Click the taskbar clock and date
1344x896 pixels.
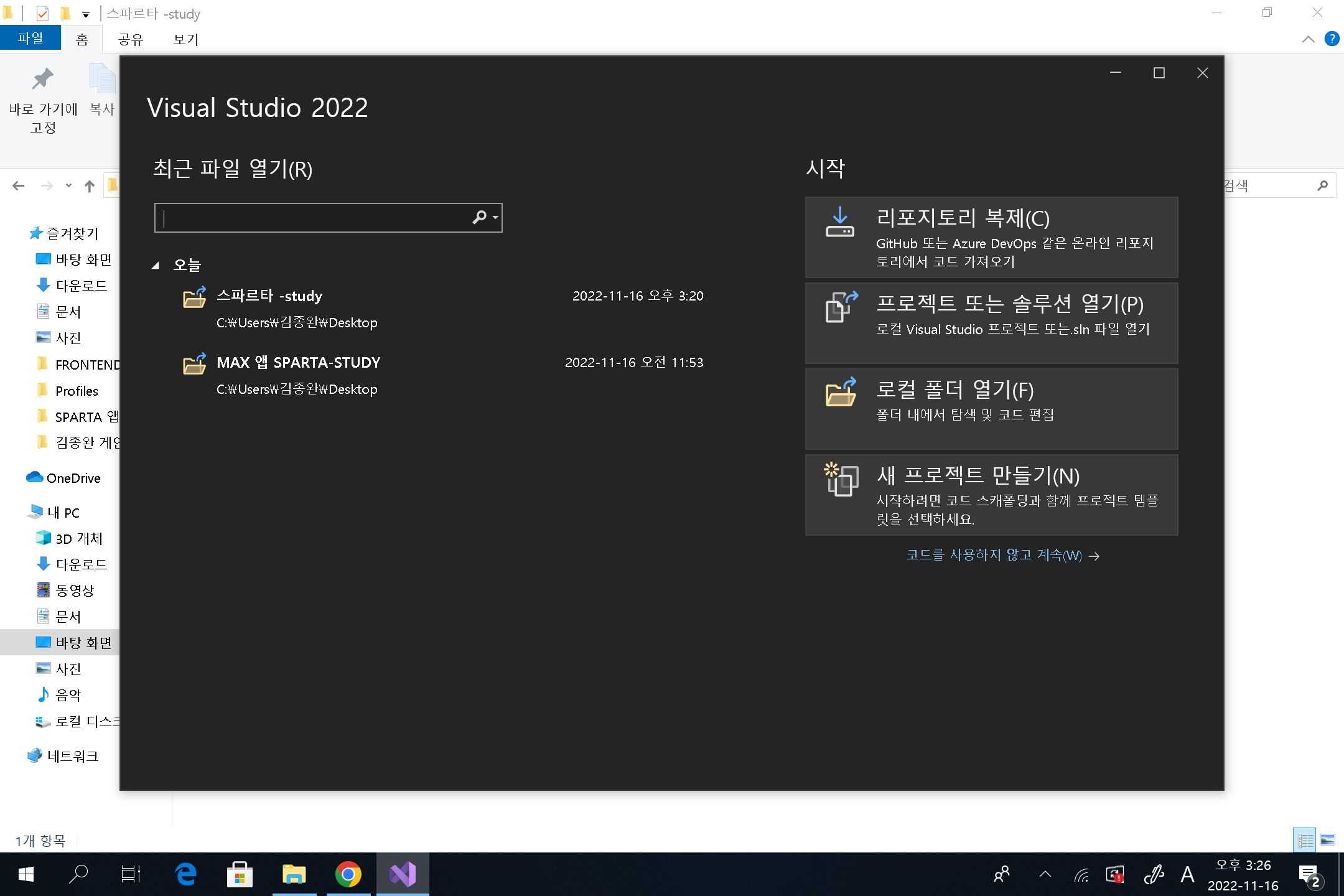1243,875
